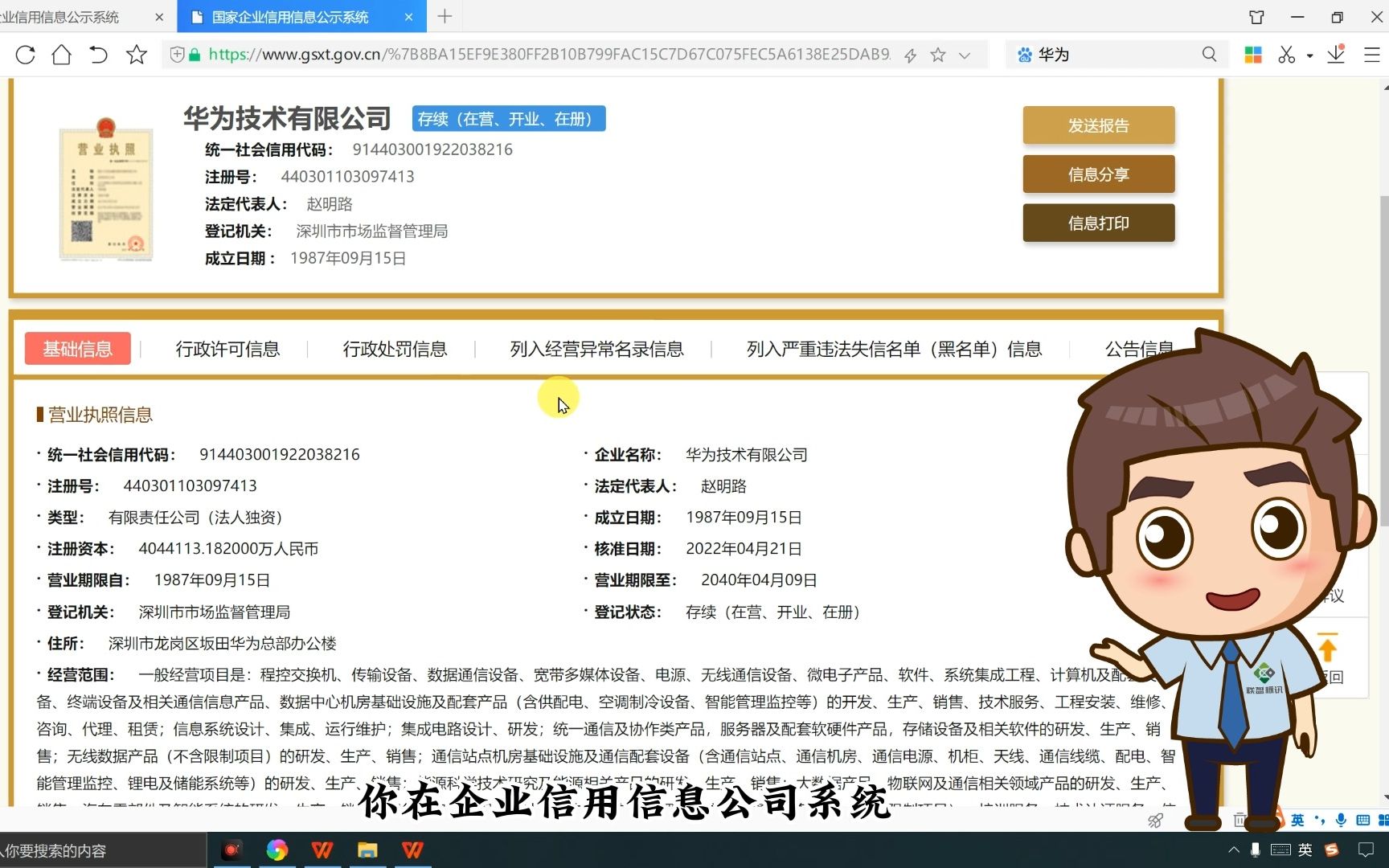Open the downloads arrow icon
The height and width of the screenshot is (868, 1389).
coord(1336,54)
